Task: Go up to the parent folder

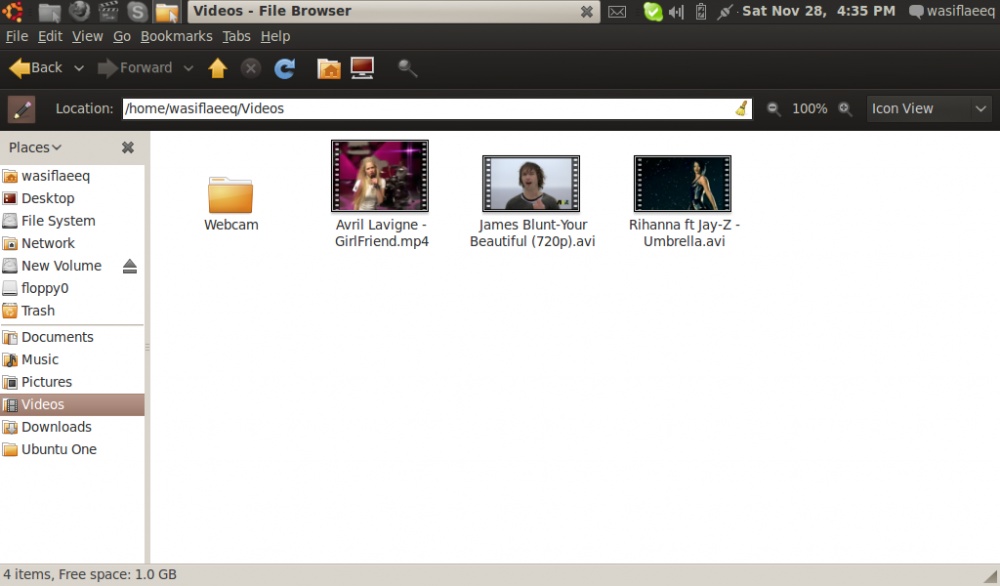Action: [218, 68]
